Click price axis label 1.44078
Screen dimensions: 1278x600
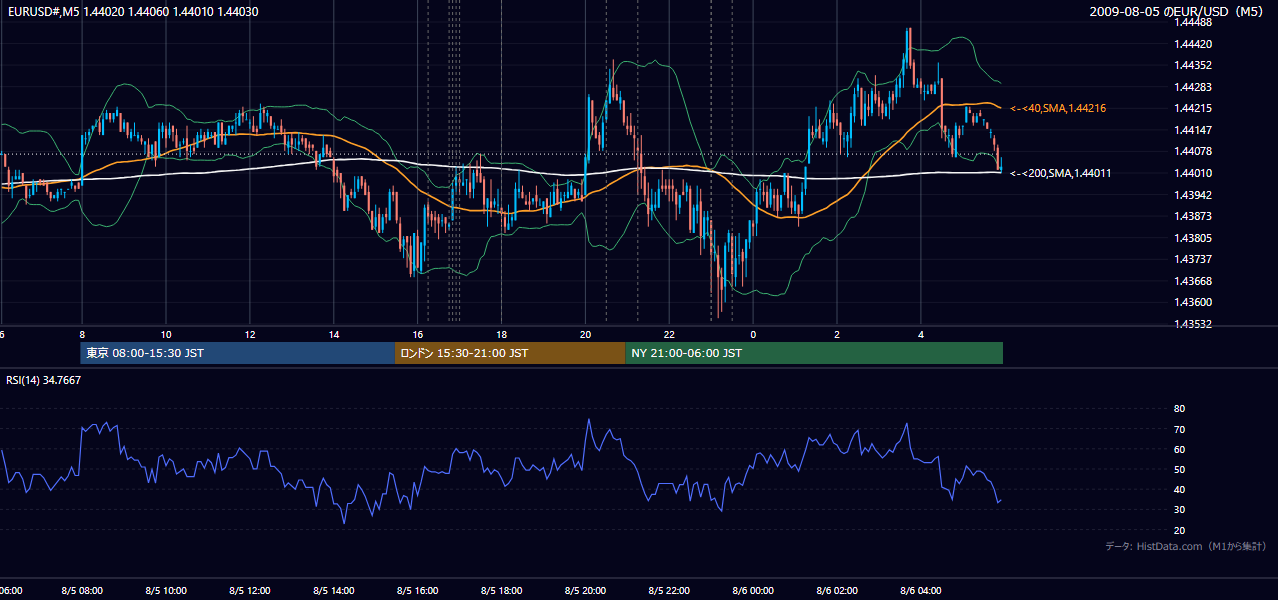click(x=1193, y=152)
